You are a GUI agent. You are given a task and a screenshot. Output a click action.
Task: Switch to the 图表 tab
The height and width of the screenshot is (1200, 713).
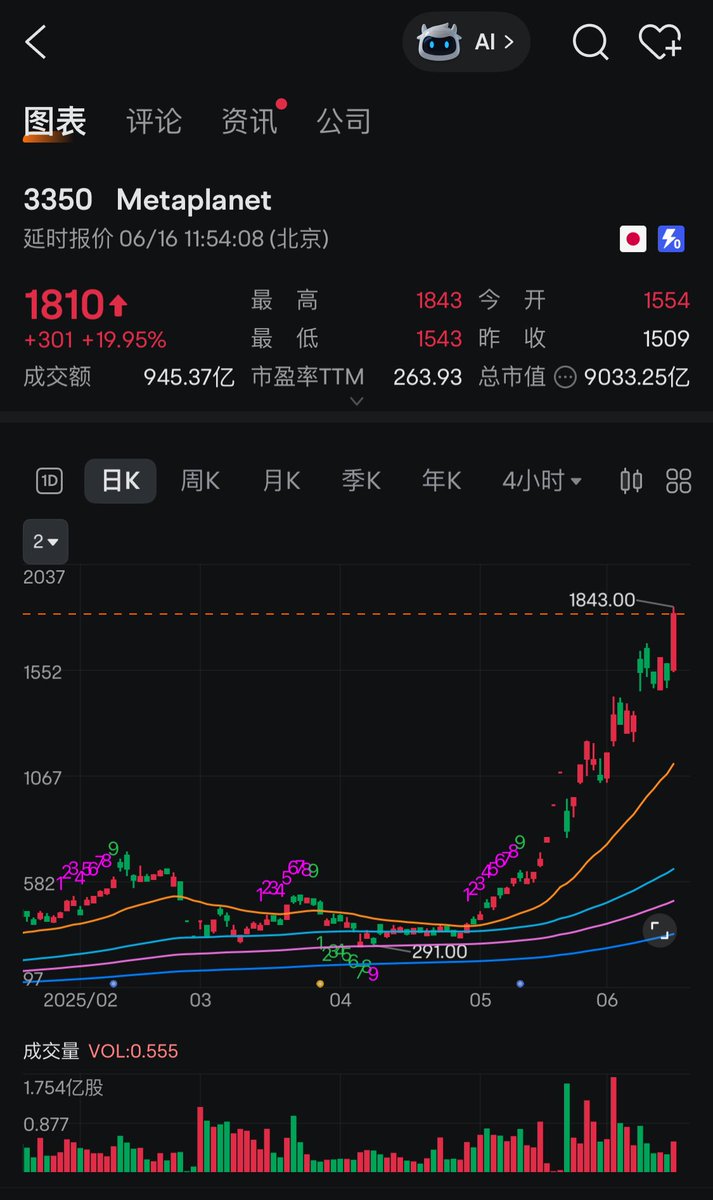55,122
